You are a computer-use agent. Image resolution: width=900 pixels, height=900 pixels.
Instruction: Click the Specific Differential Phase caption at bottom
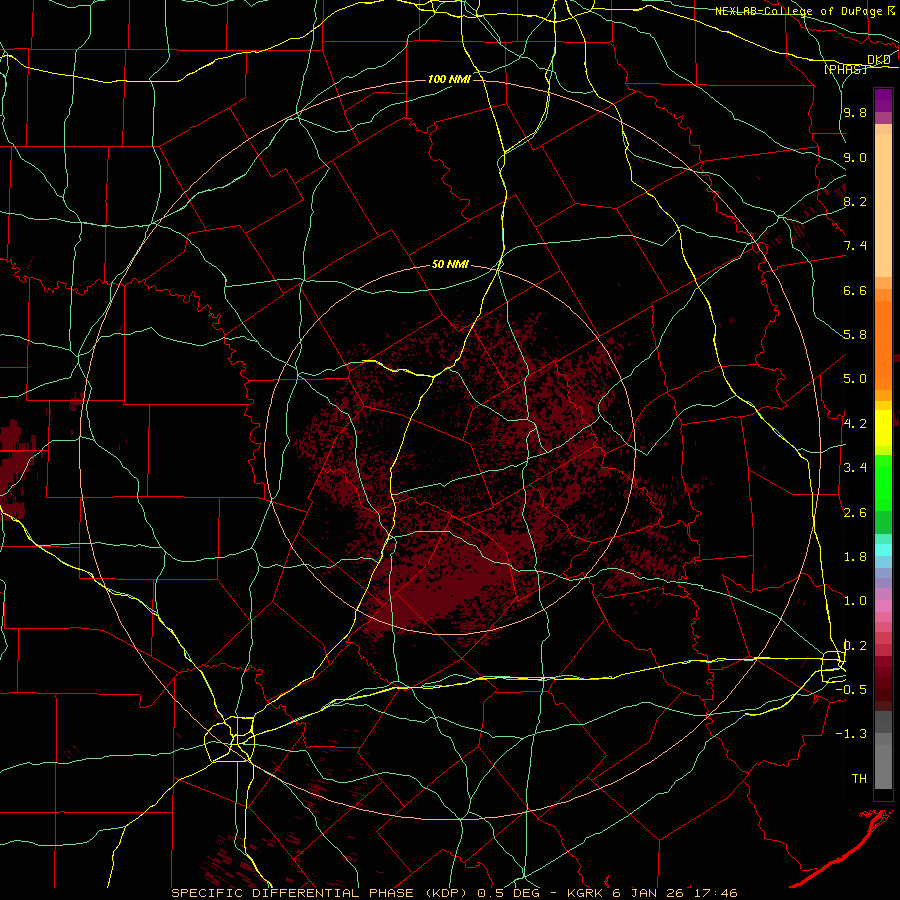[x=455, y=893]
